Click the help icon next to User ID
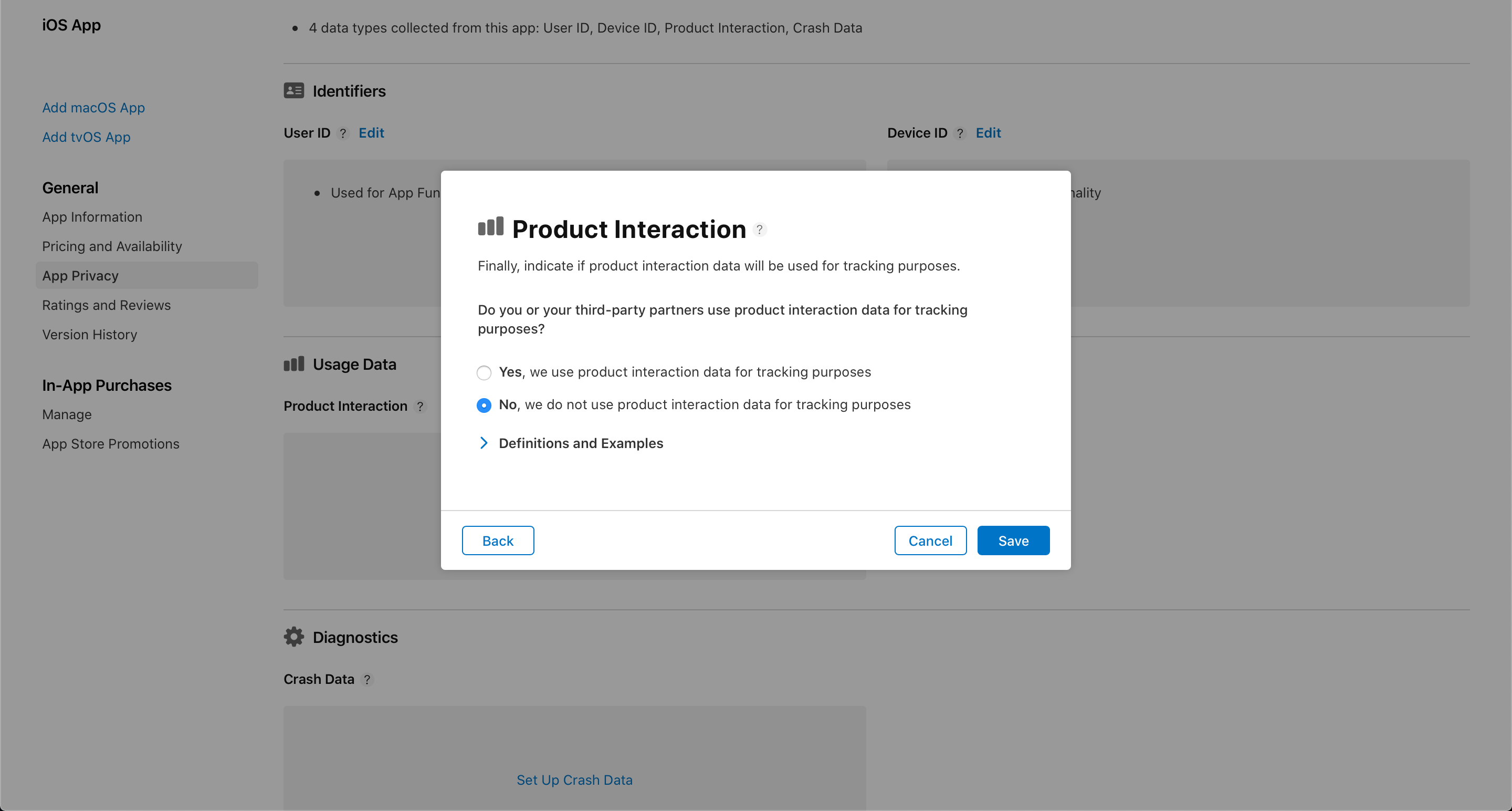 [x=343, y=133]
